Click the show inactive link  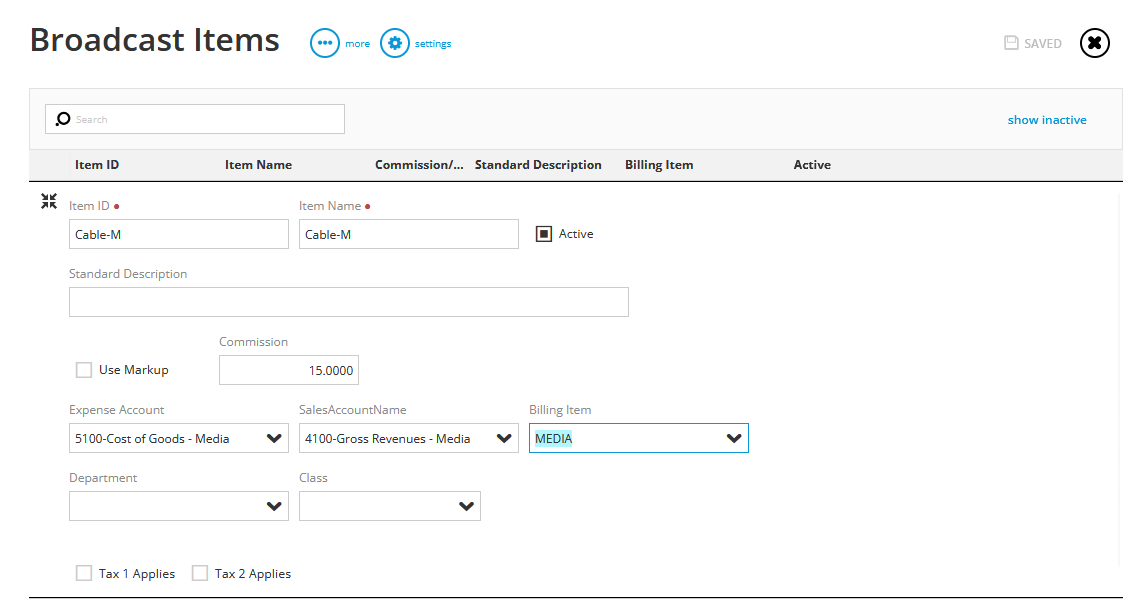(x=1047, y=120)
